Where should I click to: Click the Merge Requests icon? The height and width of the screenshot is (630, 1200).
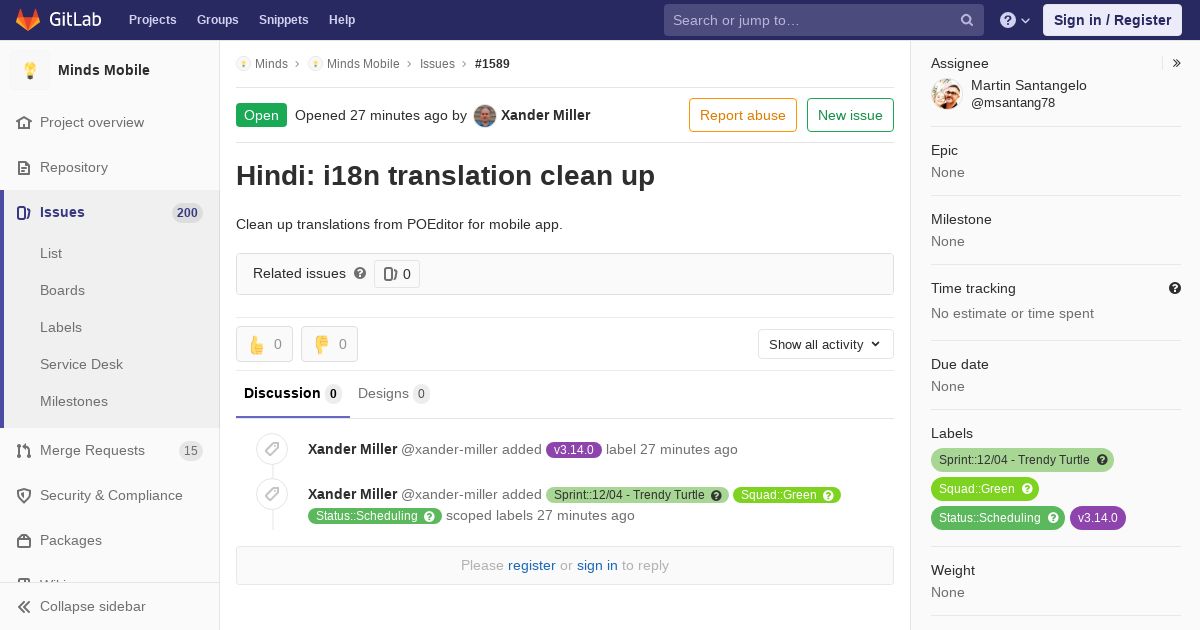[24, 450]
